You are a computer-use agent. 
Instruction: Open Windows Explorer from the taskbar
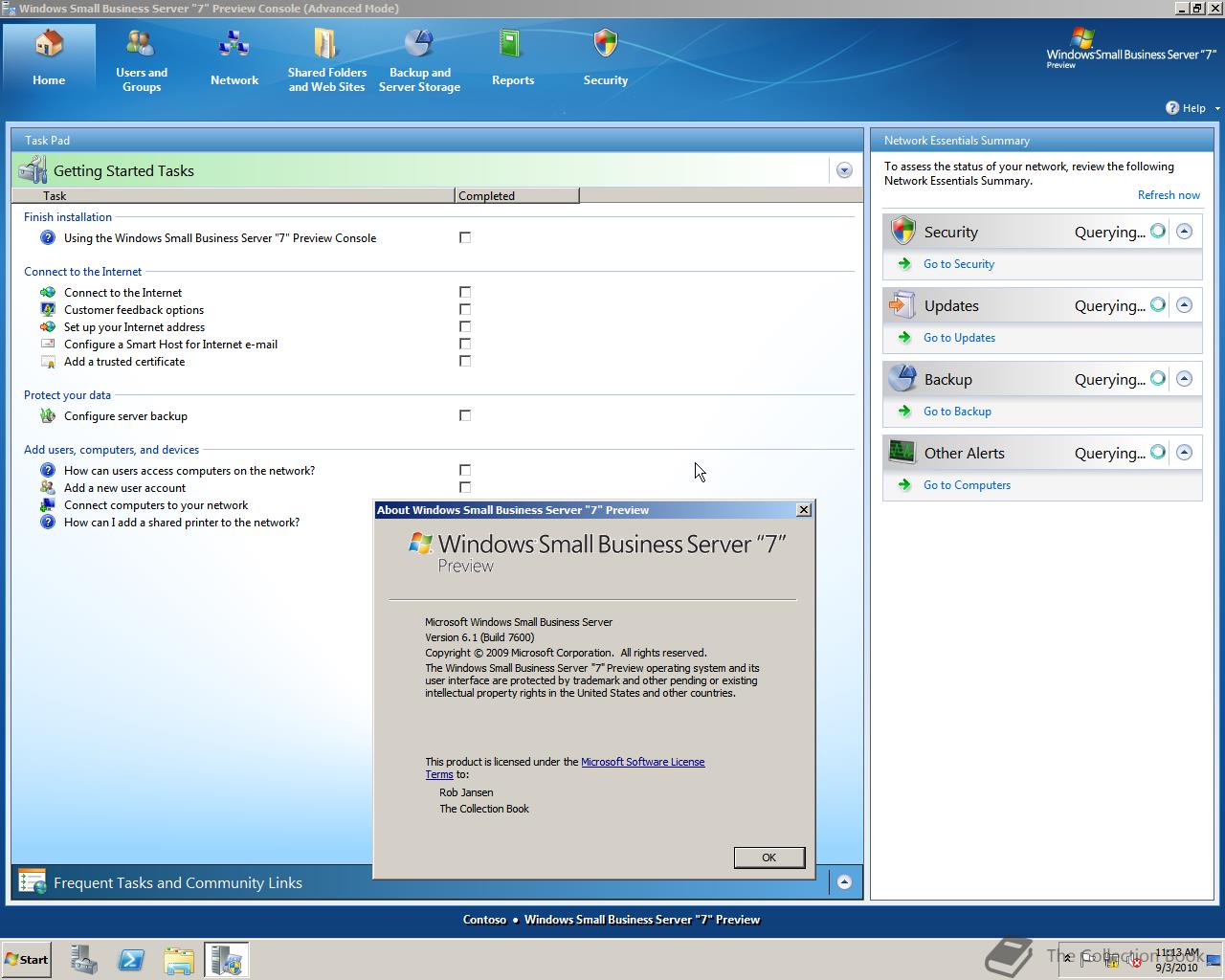179,960
